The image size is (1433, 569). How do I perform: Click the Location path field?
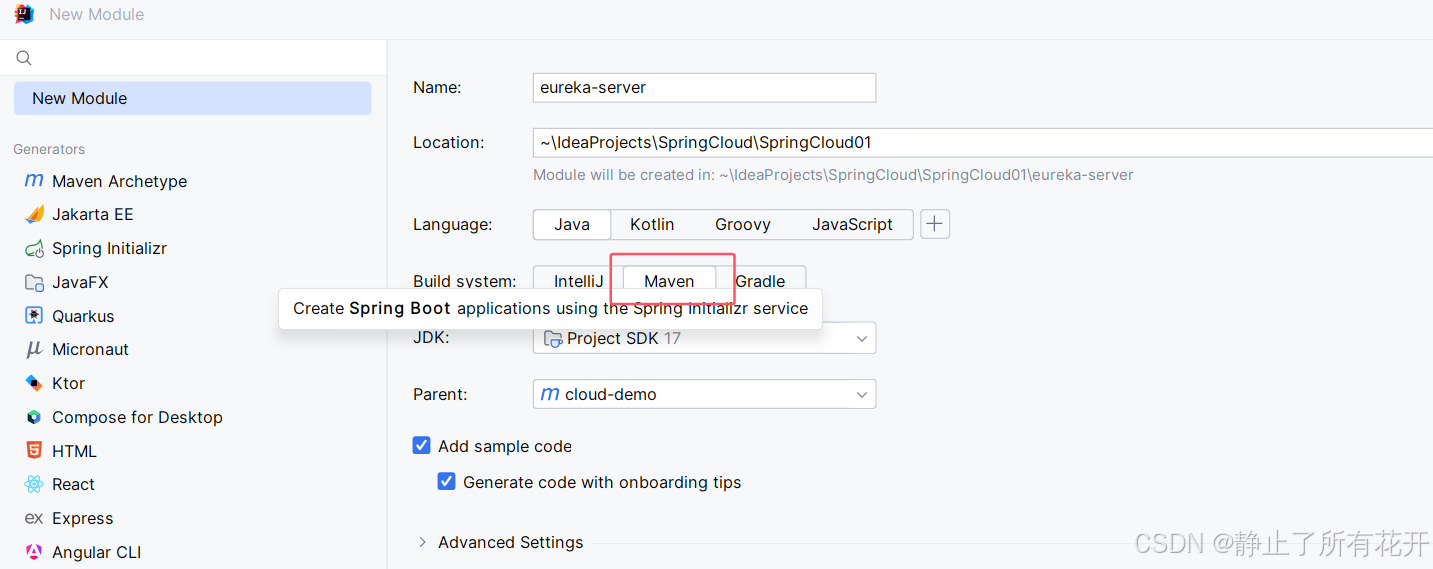983,142
